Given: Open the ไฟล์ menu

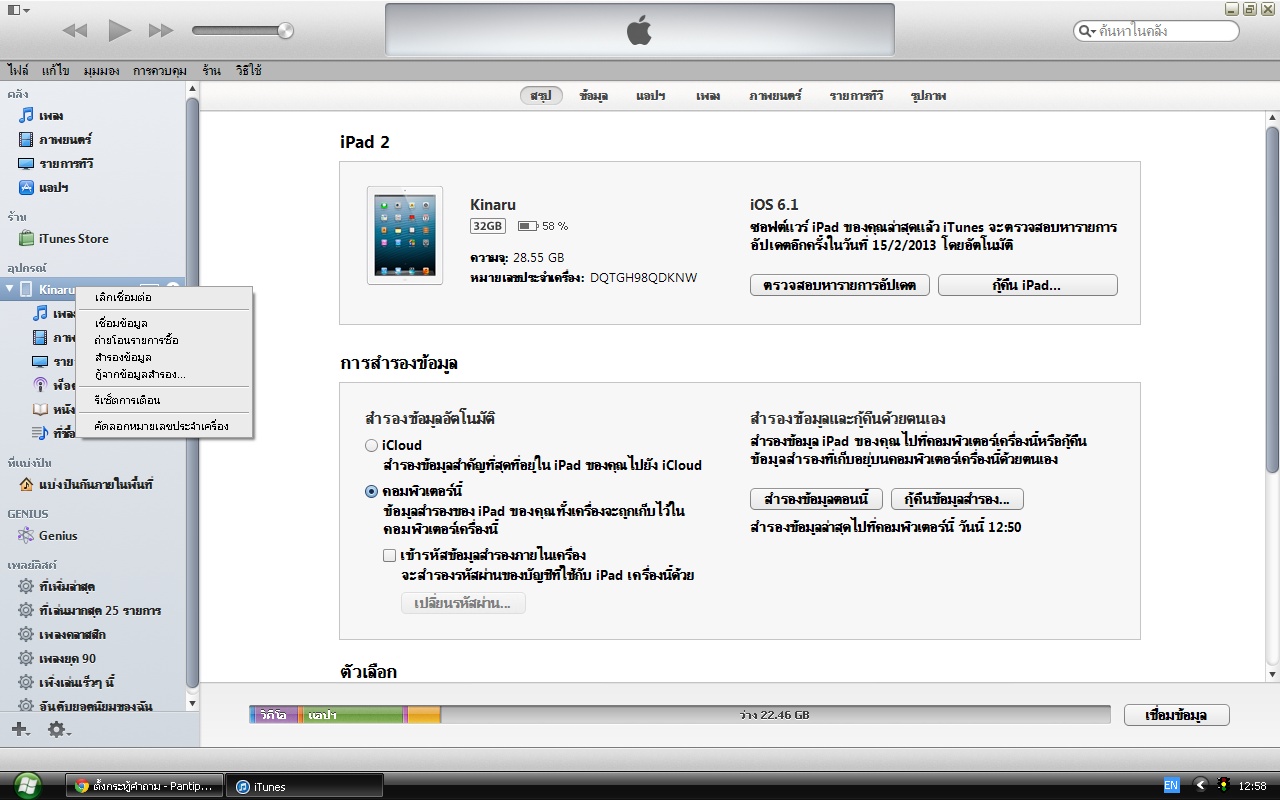Looking at the screenshot, I should 18,71.
